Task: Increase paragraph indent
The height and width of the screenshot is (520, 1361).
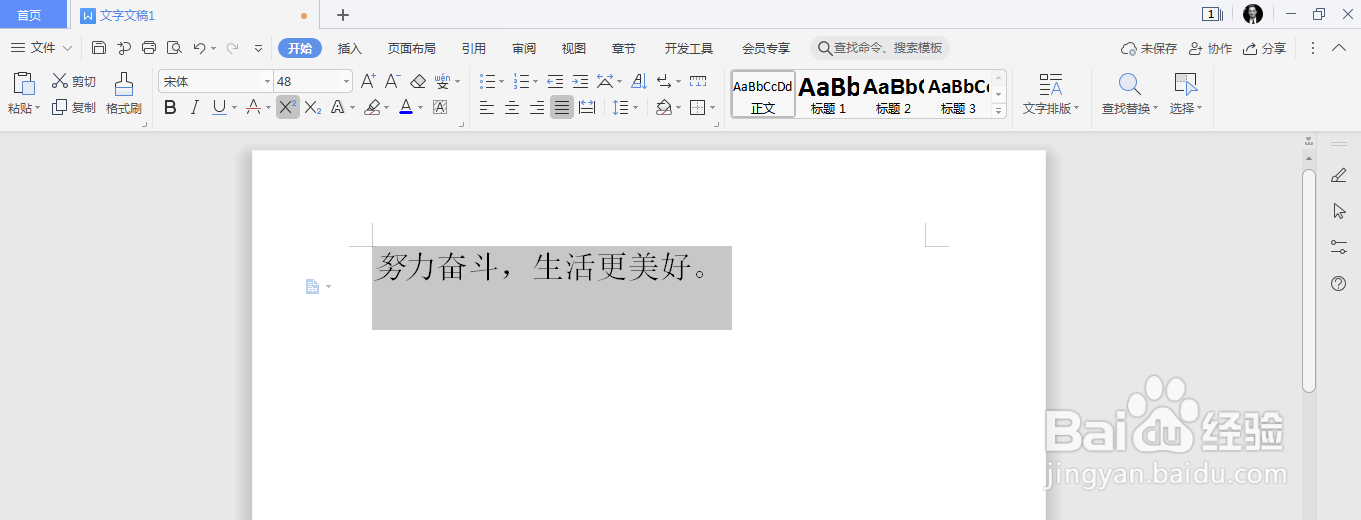Action: coord(579,82)
